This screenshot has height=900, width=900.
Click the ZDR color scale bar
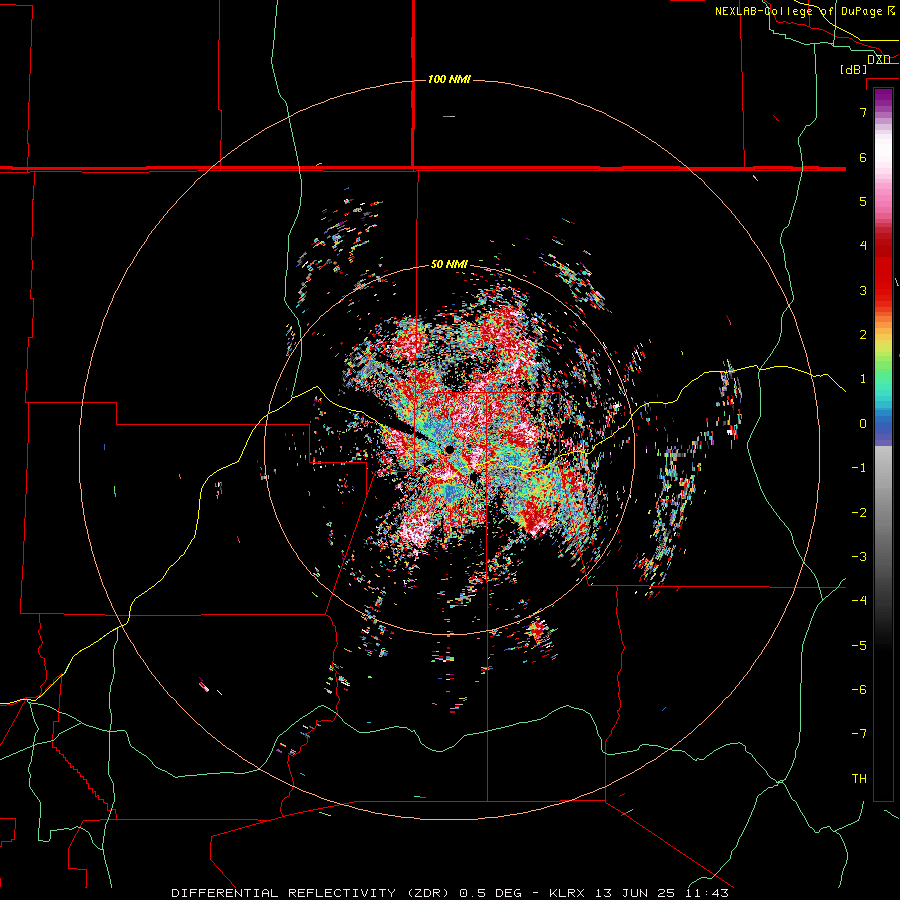[x=883, y=444]
